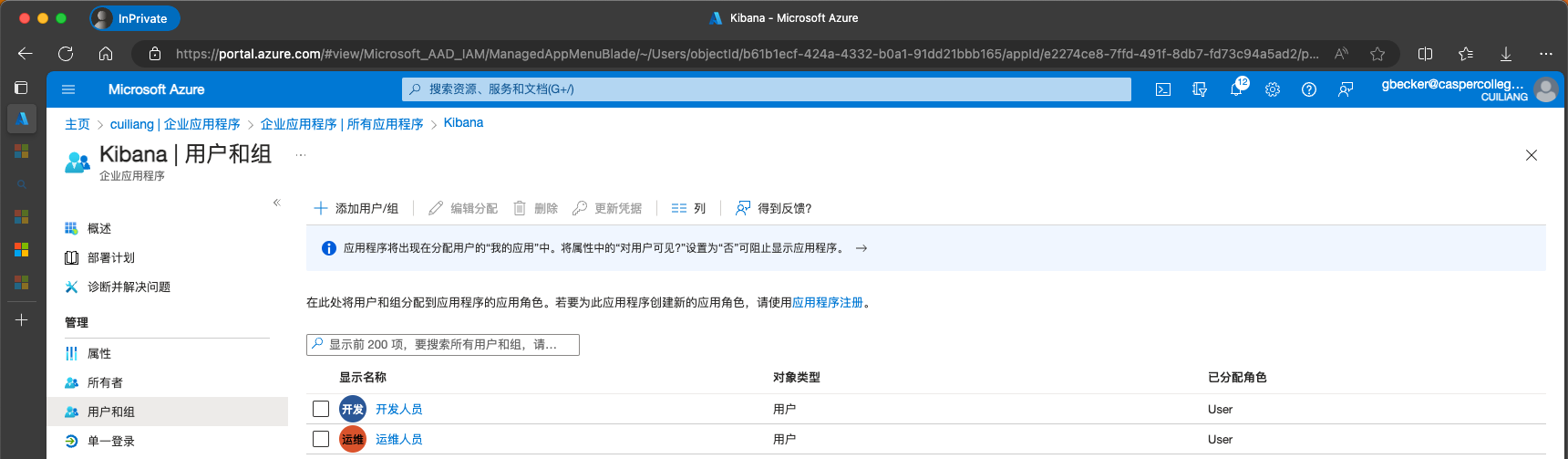
Task: Open the browser settings and more menu
Action: click(x=1546, y=54)
